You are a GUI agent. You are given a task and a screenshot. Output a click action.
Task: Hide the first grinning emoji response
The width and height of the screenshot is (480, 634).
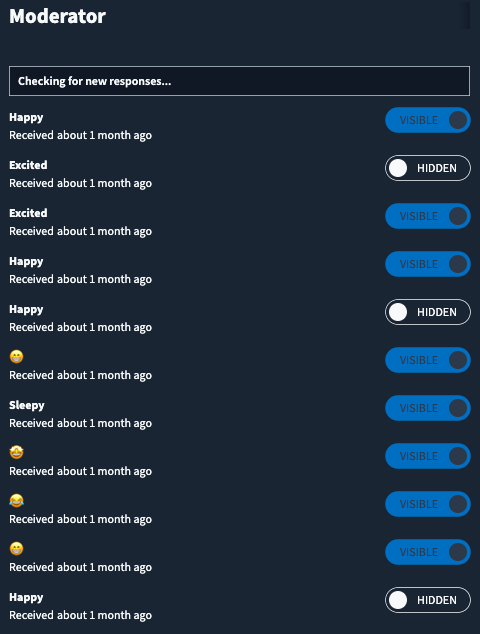tap(428, 360)
